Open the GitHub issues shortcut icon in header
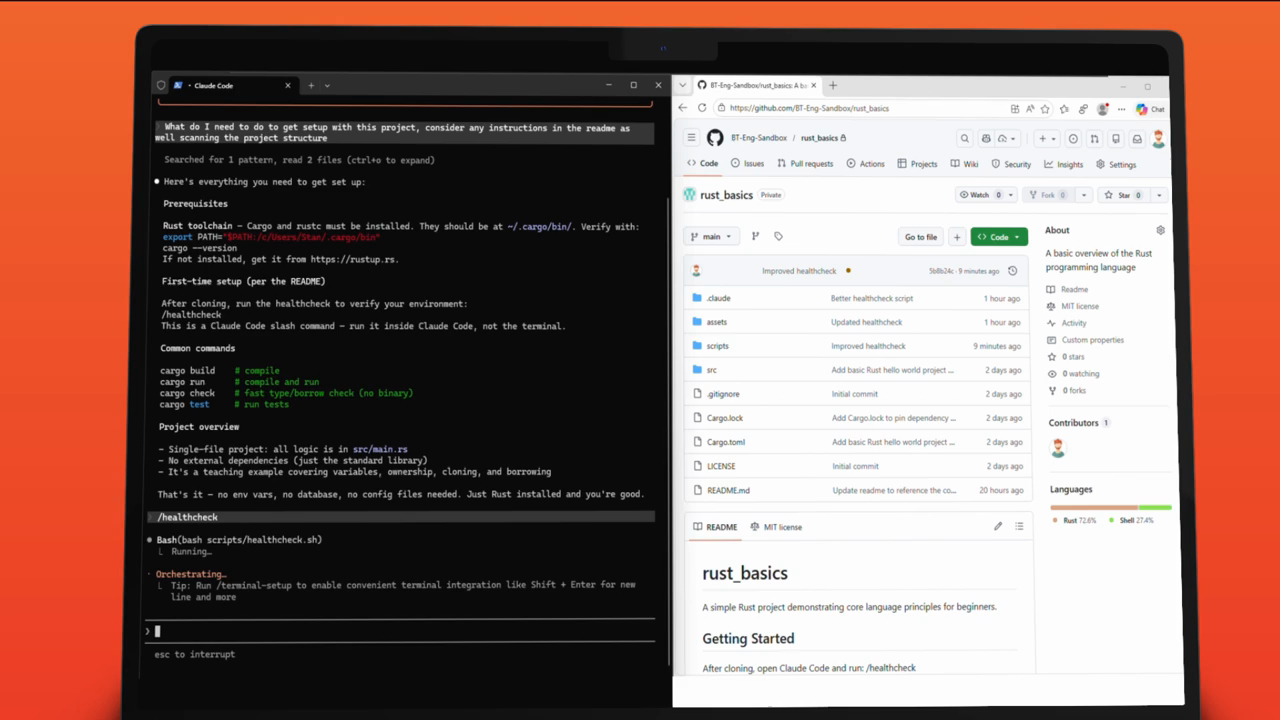1280x720 pixels. point(1073,139)
